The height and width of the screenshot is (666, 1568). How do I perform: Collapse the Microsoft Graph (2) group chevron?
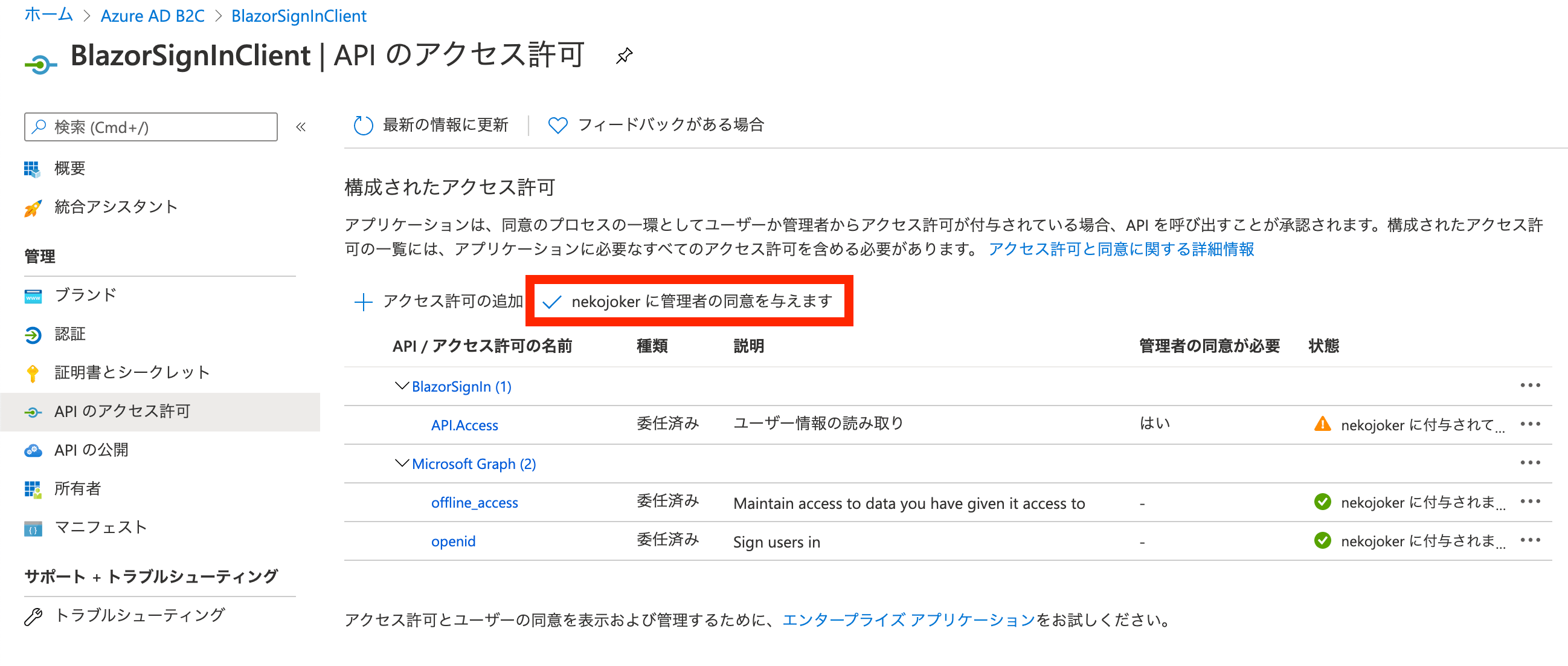tap(401, 464)
